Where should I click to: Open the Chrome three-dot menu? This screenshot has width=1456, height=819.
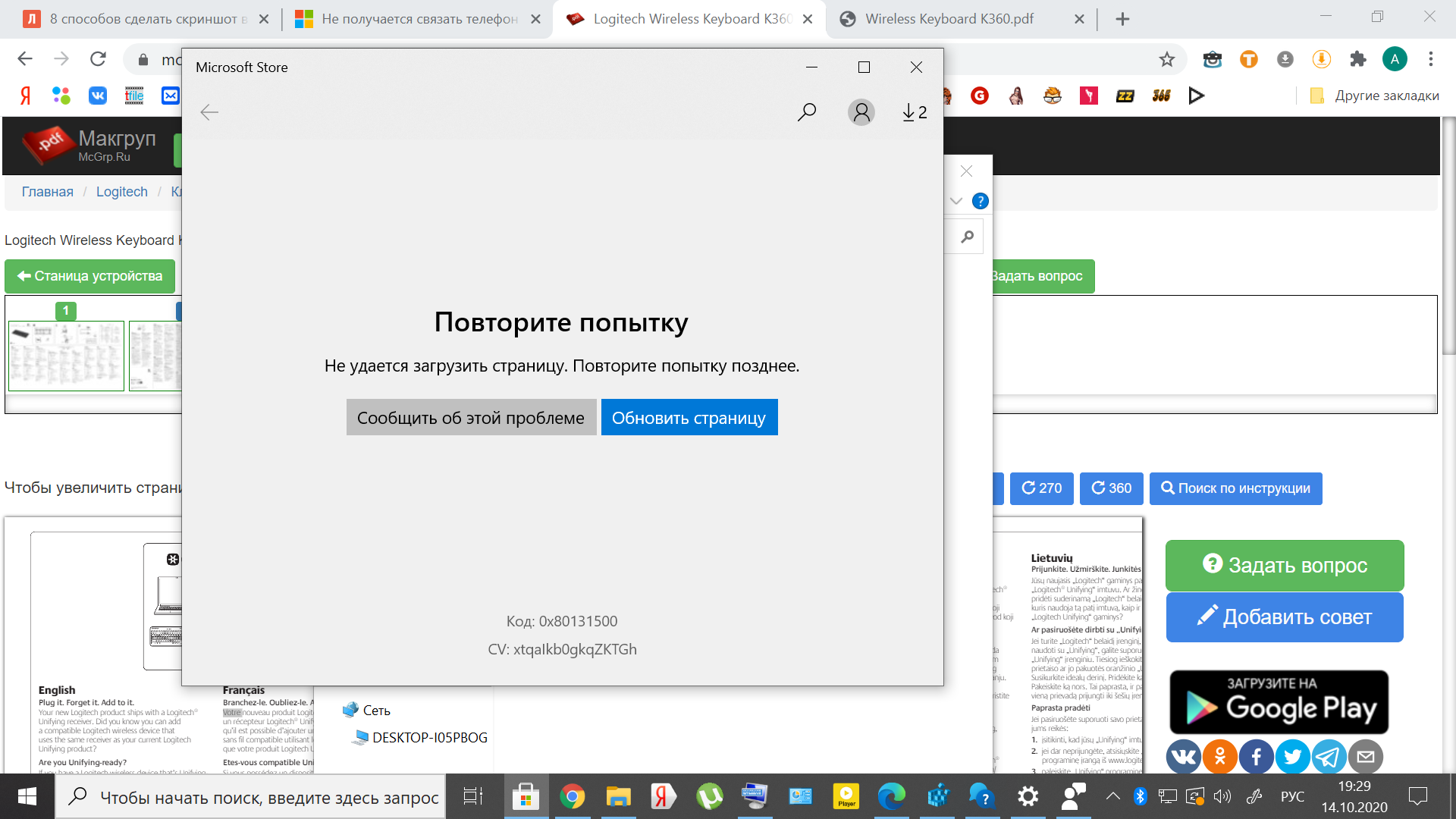coord(1431,59)
